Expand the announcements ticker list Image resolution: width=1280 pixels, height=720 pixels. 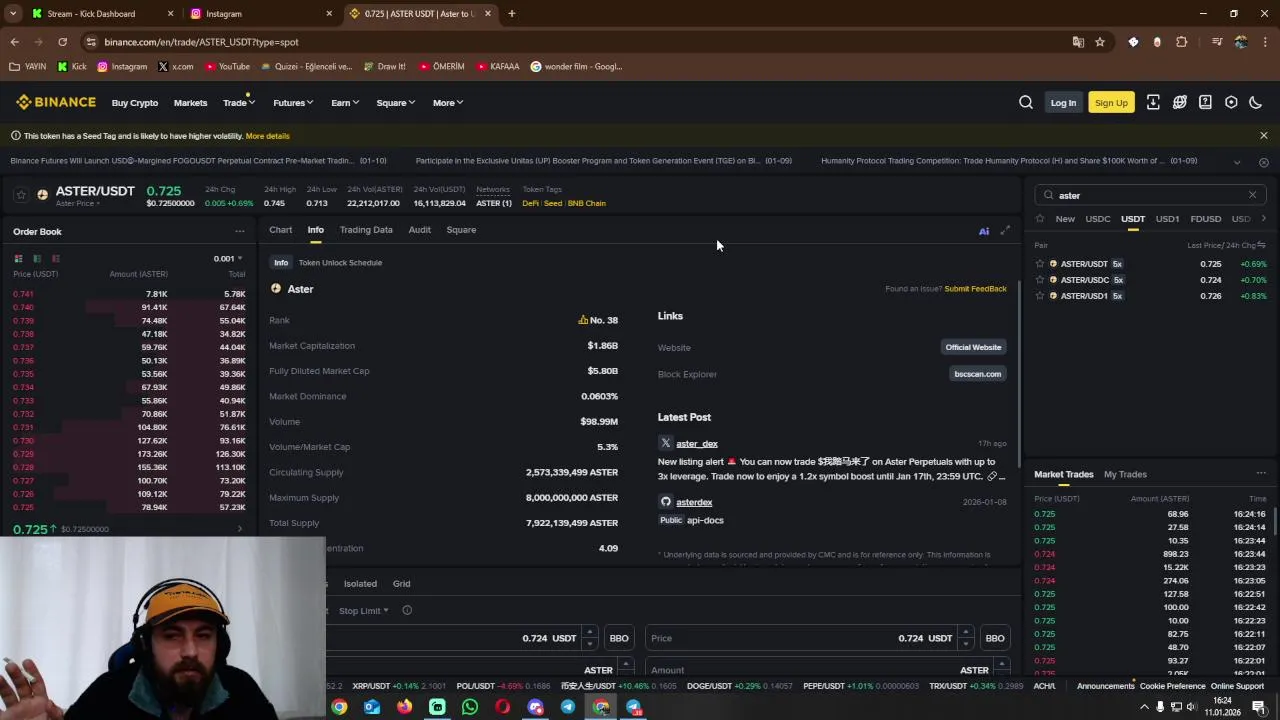pos(1237,162)
